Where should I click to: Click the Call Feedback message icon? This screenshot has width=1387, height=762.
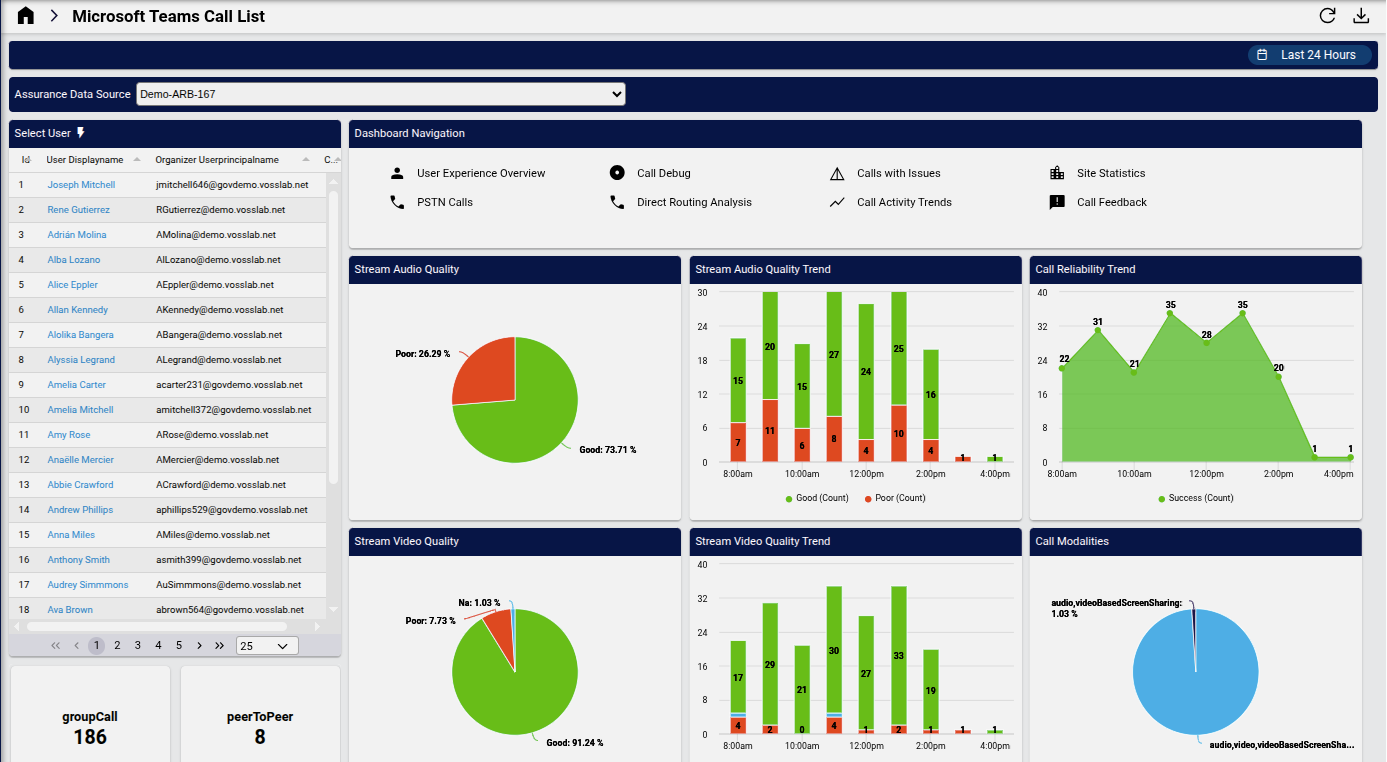(1057, 202)
